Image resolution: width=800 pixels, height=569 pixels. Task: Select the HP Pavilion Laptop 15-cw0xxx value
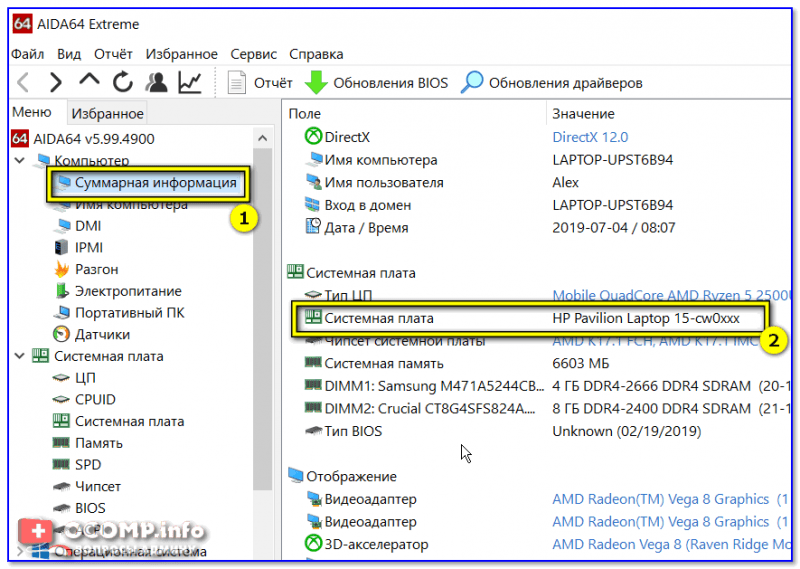point(646,318)
